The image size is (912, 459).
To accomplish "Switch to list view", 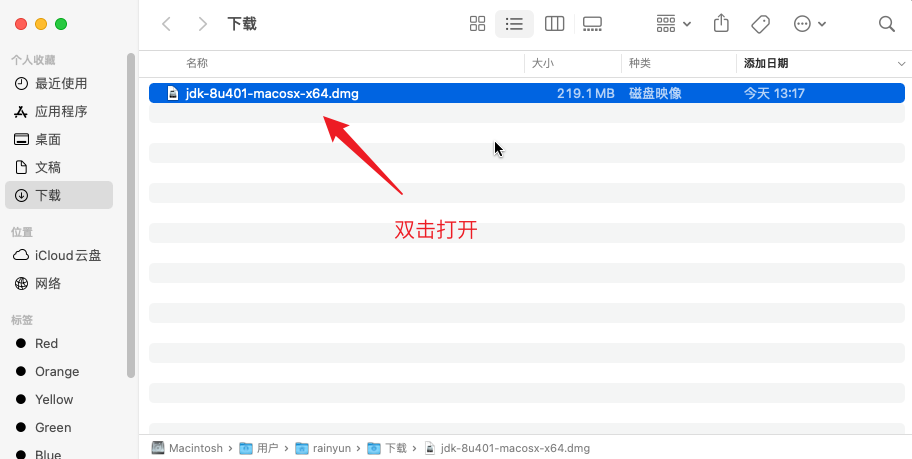I will (515, 24).
